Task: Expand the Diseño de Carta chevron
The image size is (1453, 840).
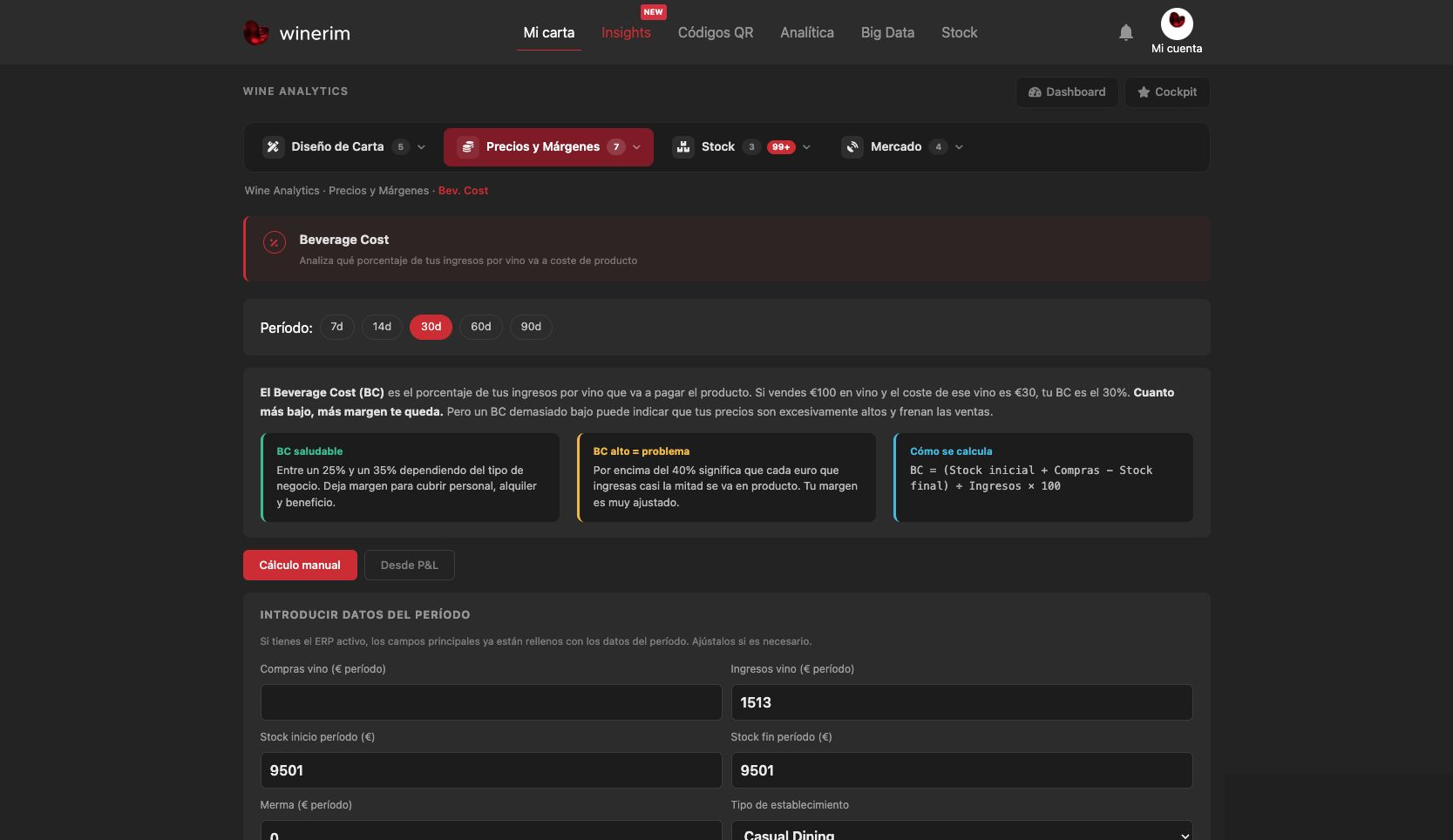Action: [x=422, y=147]
